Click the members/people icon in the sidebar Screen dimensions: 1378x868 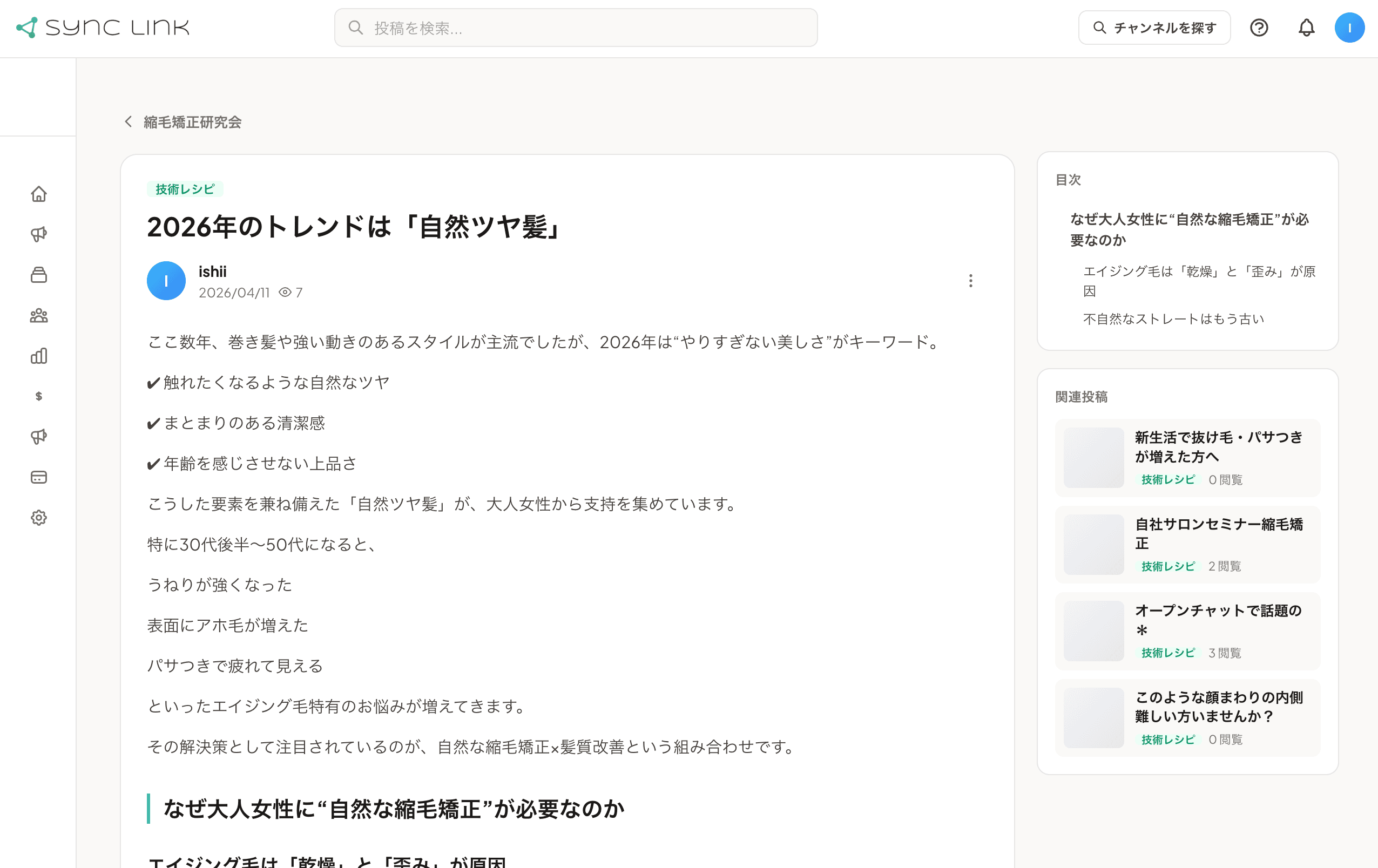(x=38, y=315)
